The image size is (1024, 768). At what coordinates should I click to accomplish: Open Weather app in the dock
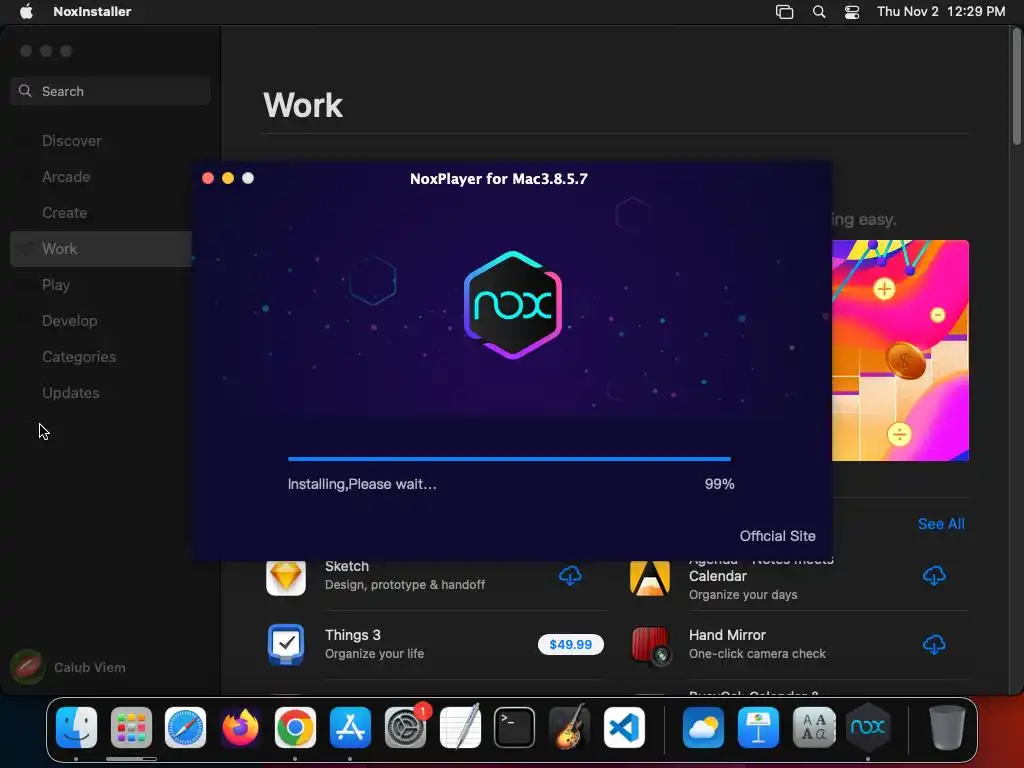[703, 727]
